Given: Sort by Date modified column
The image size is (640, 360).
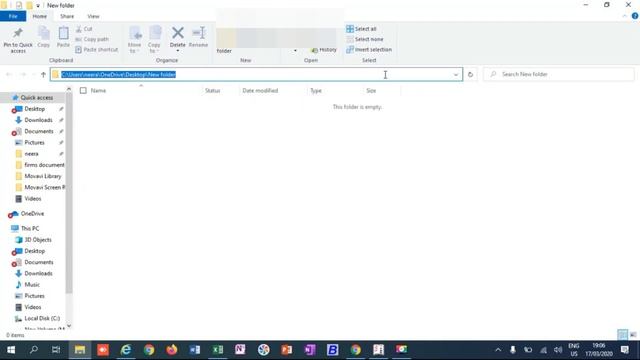Looking at the screenshot, I should [x=260, y=91].
